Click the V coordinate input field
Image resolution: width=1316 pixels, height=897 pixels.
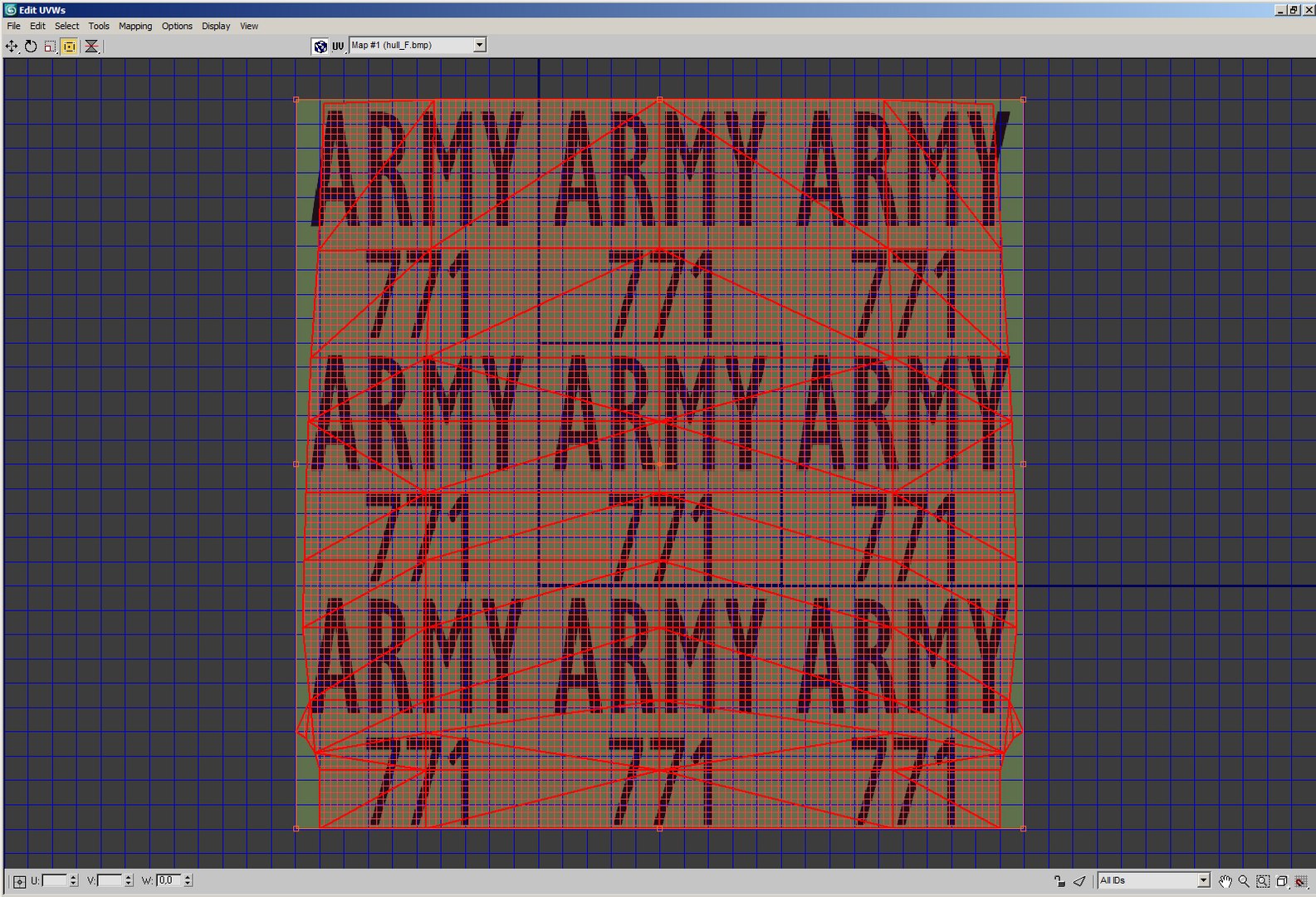110,880
